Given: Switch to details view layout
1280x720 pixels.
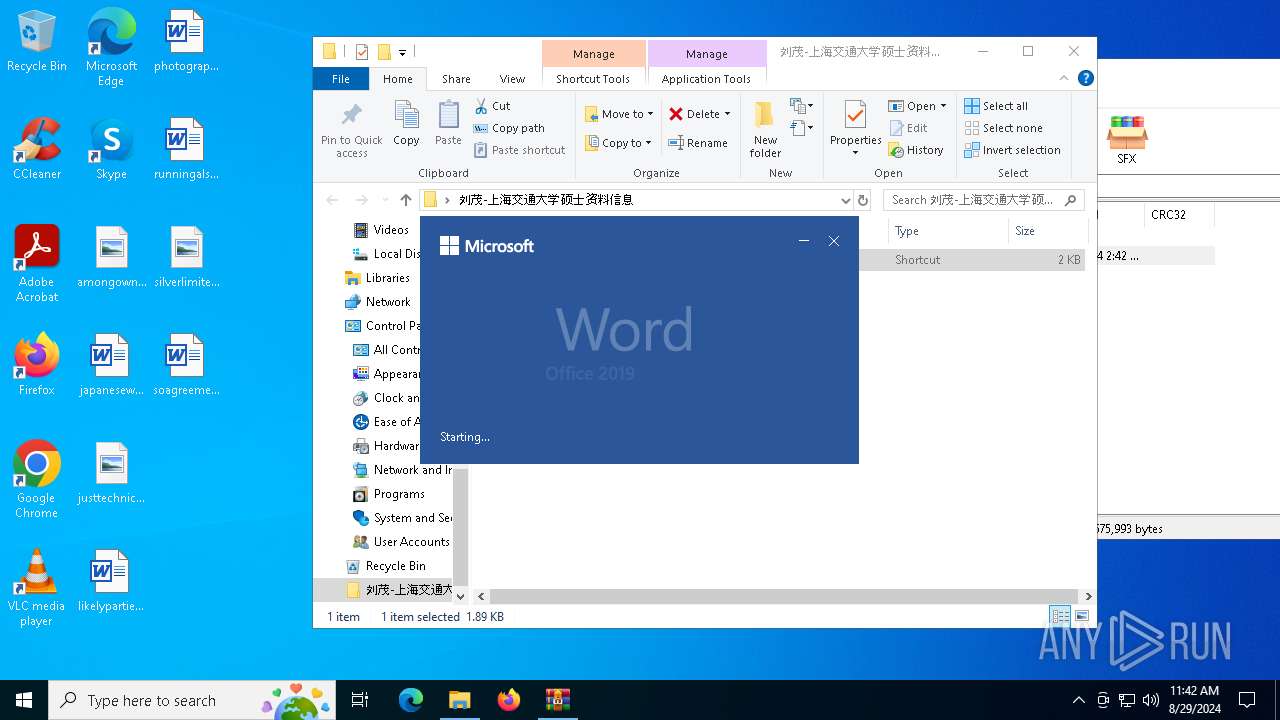Looking at the screenshot, I should coord(1060,616).
